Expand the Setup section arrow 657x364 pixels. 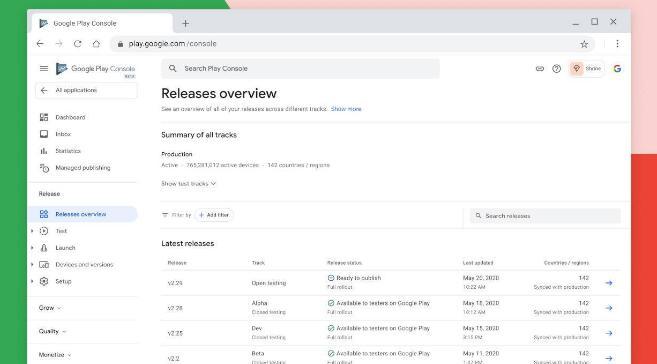tap(32, 281)
